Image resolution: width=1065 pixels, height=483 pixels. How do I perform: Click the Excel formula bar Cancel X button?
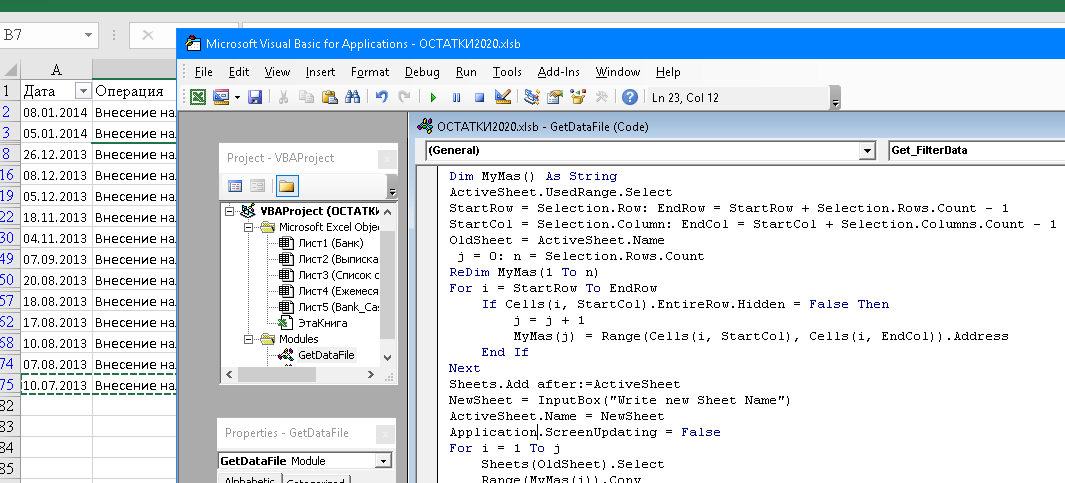[x=147, y=35]
